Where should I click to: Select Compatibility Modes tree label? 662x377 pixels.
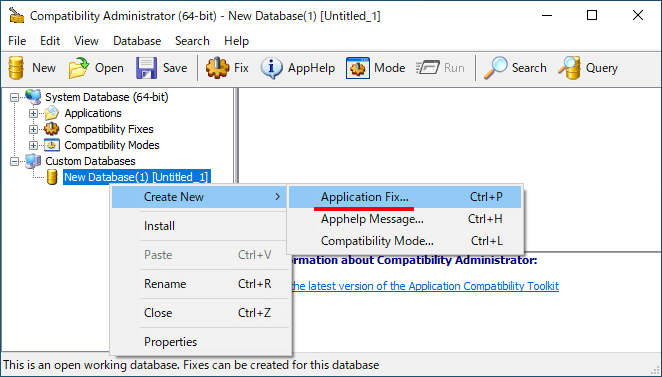[112, 145]
